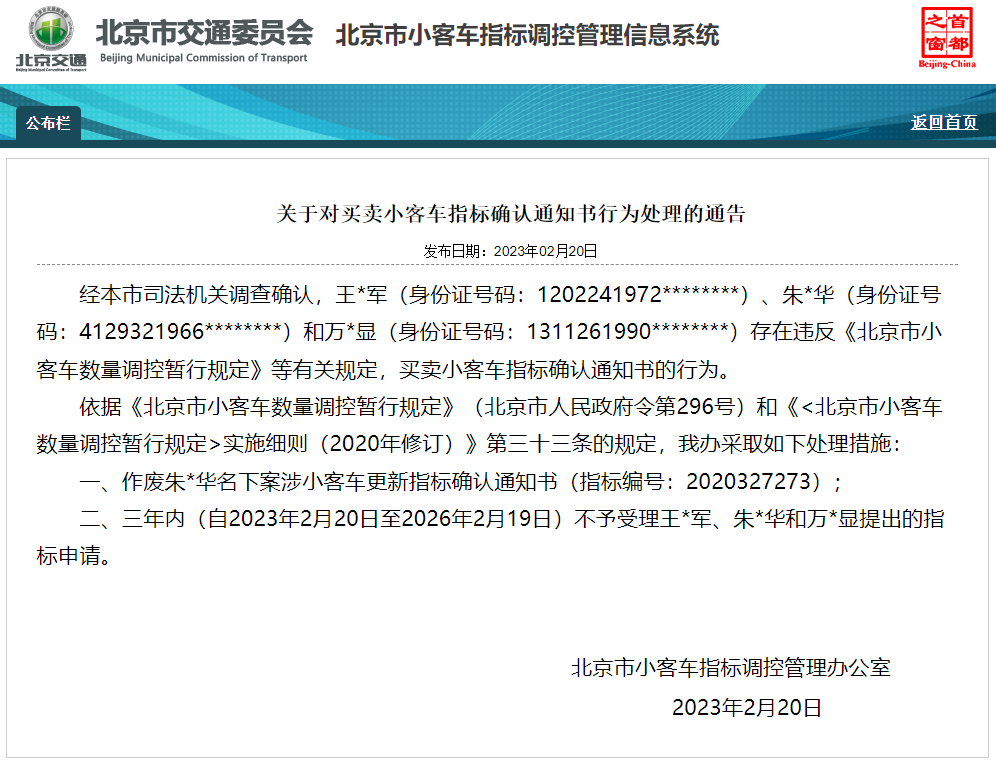This screenshot has width=996, height=763.
Task: Click the Beijing·China caption under the seal
Action: pos(946,64)
